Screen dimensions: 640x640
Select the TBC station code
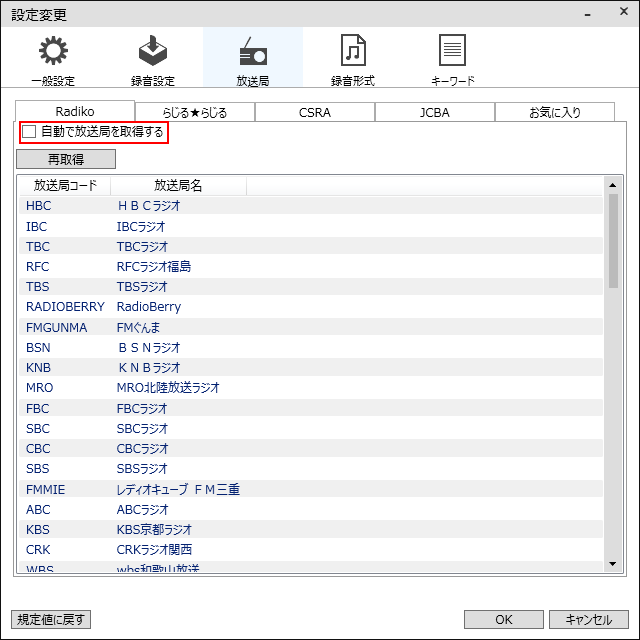(x=38, y=247)
